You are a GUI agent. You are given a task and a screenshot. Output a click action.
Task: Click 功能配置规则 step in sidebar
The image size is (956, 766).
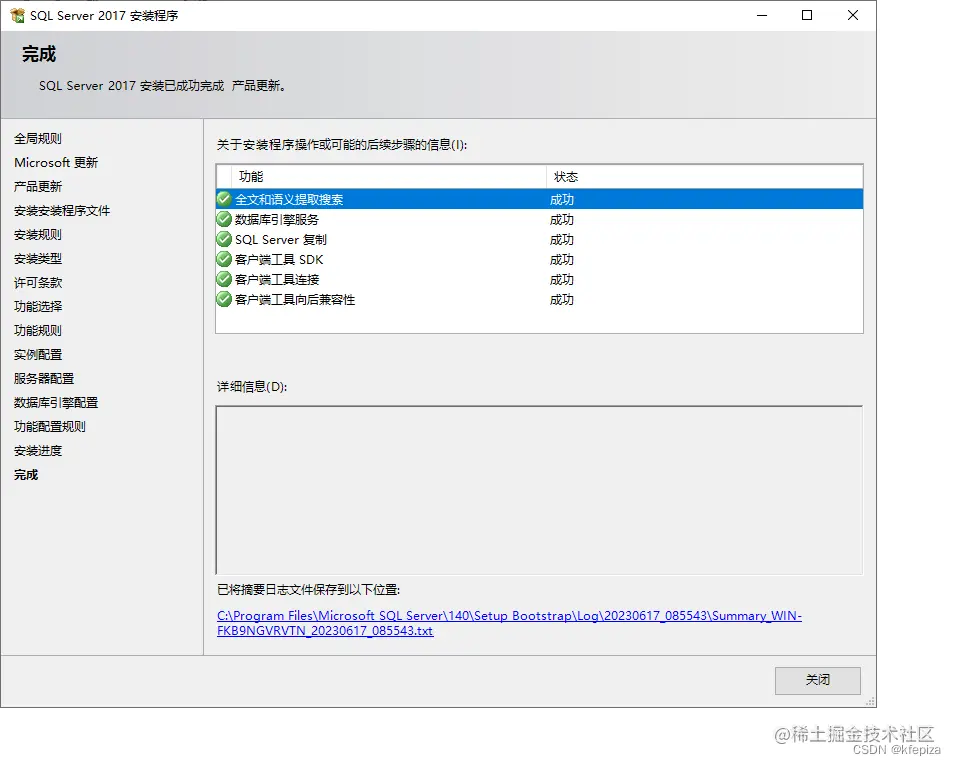point(50,426)
